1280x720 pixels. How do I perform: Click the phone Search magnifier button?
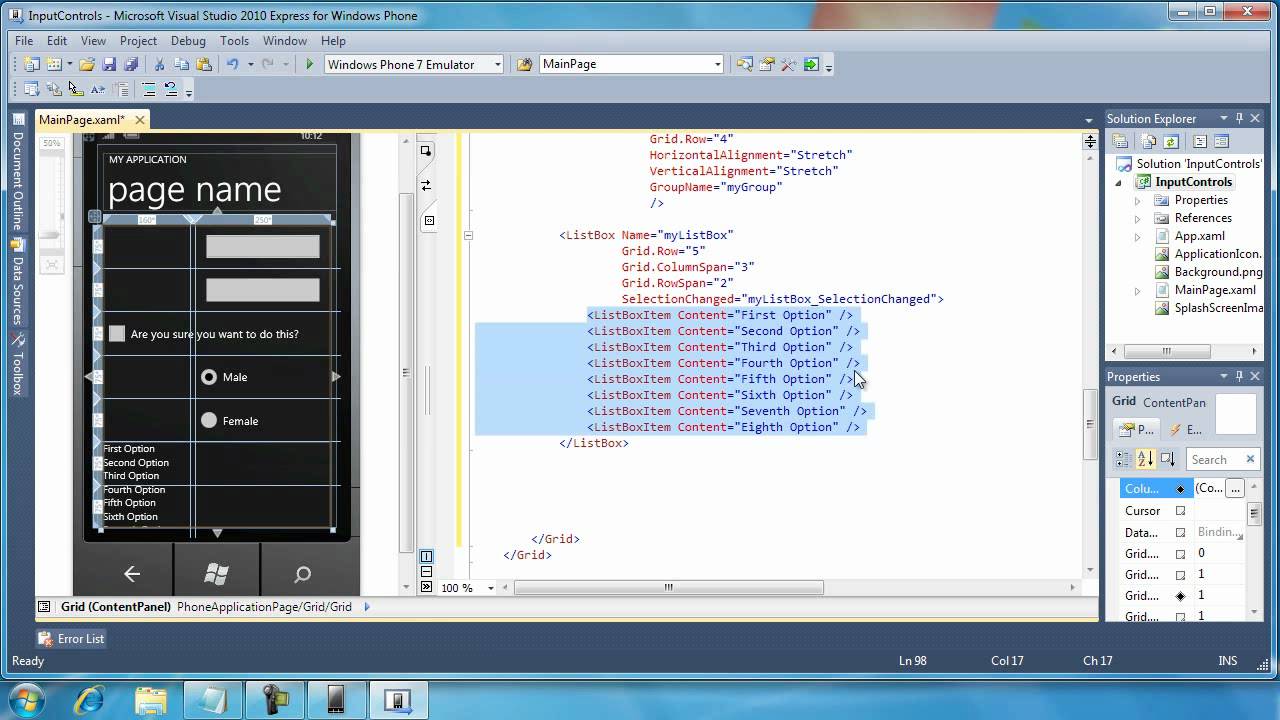[x=302, y=573]
